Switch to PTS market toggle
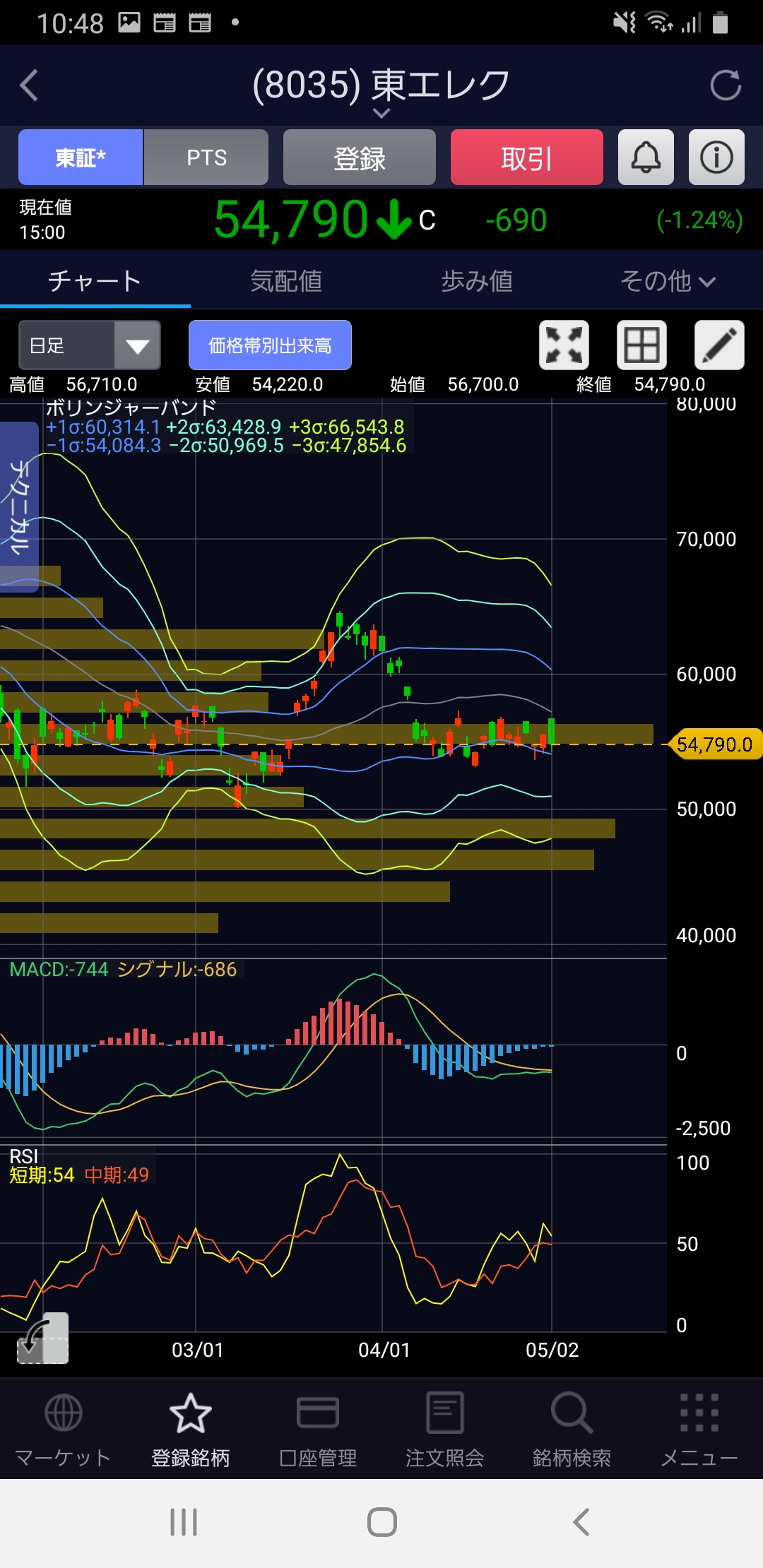This screenshot has width=763, height=1568. [206, 157]
